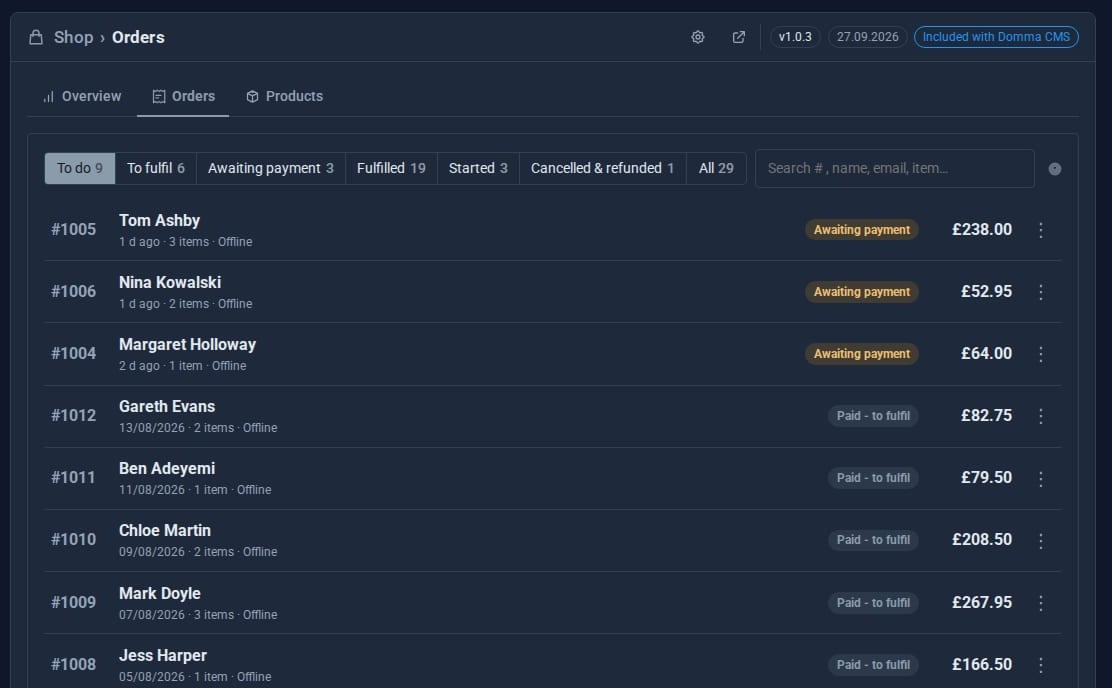Image resolution: width=1112 pixels, height=688 pixels.
Task: Show Started orders filter
Action: click(x=478, y=168)
